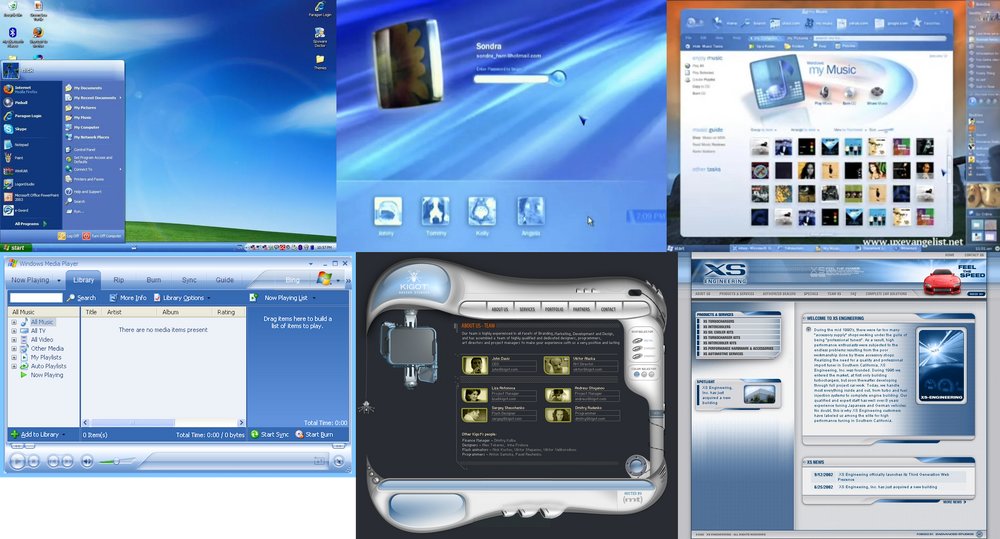Click the library list horizontal scrollbar

click(163, 422)
